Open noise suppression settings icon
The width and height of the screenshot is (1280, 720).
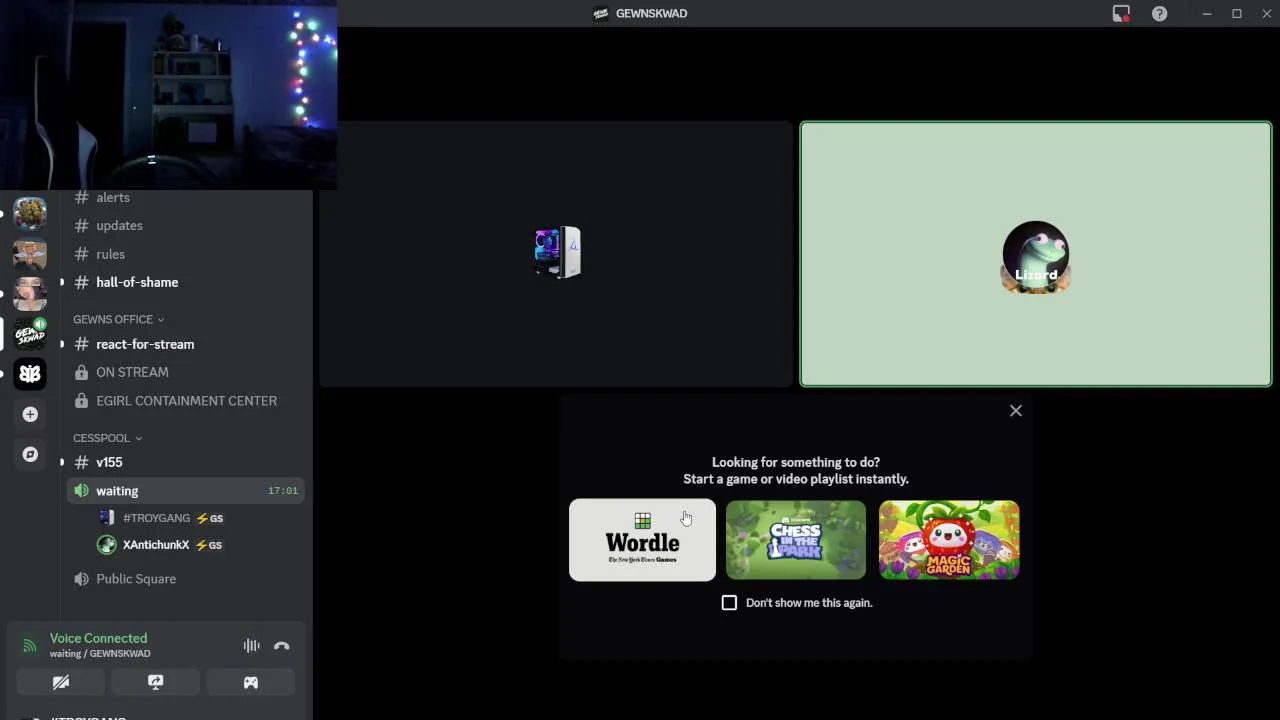(x=251, y=646)
